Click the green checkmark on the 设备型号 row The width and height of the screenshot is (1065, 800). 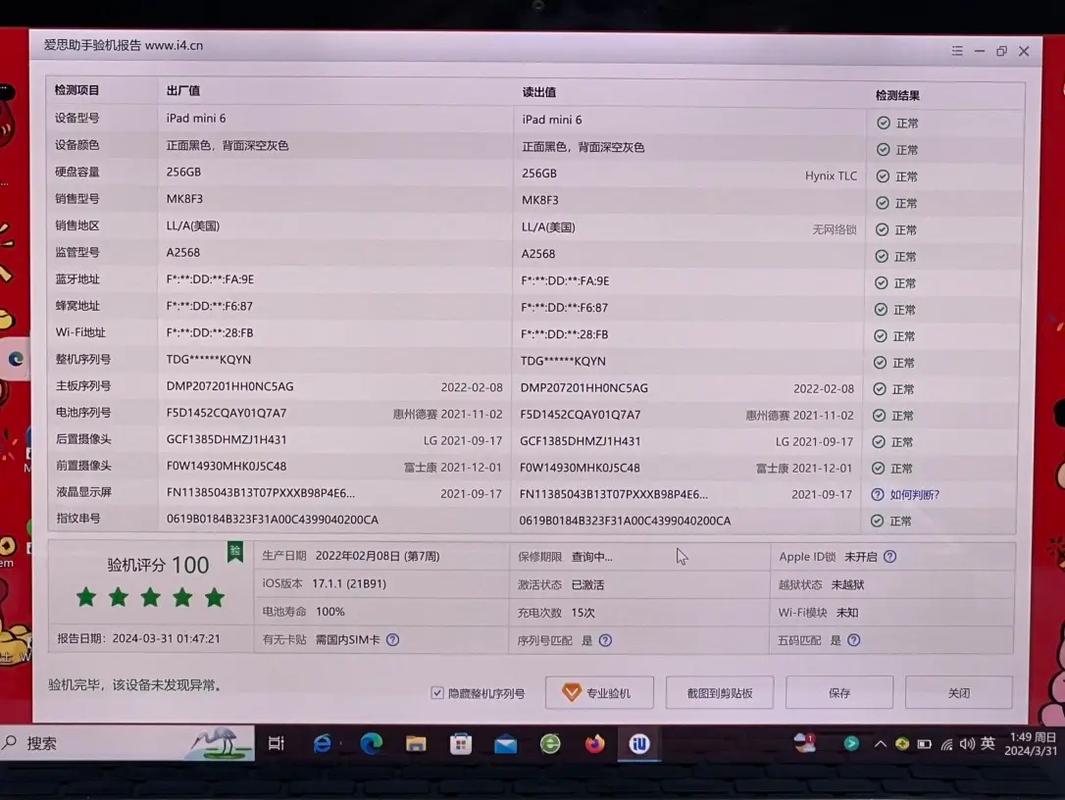(x=880, y=122)
